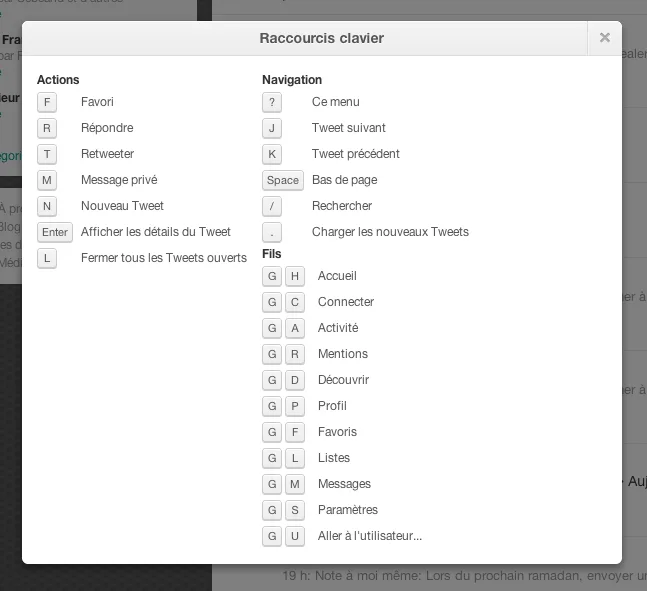Click the question mark key icon
This screenshot has width=647, height=591.
tap(272, 102)
